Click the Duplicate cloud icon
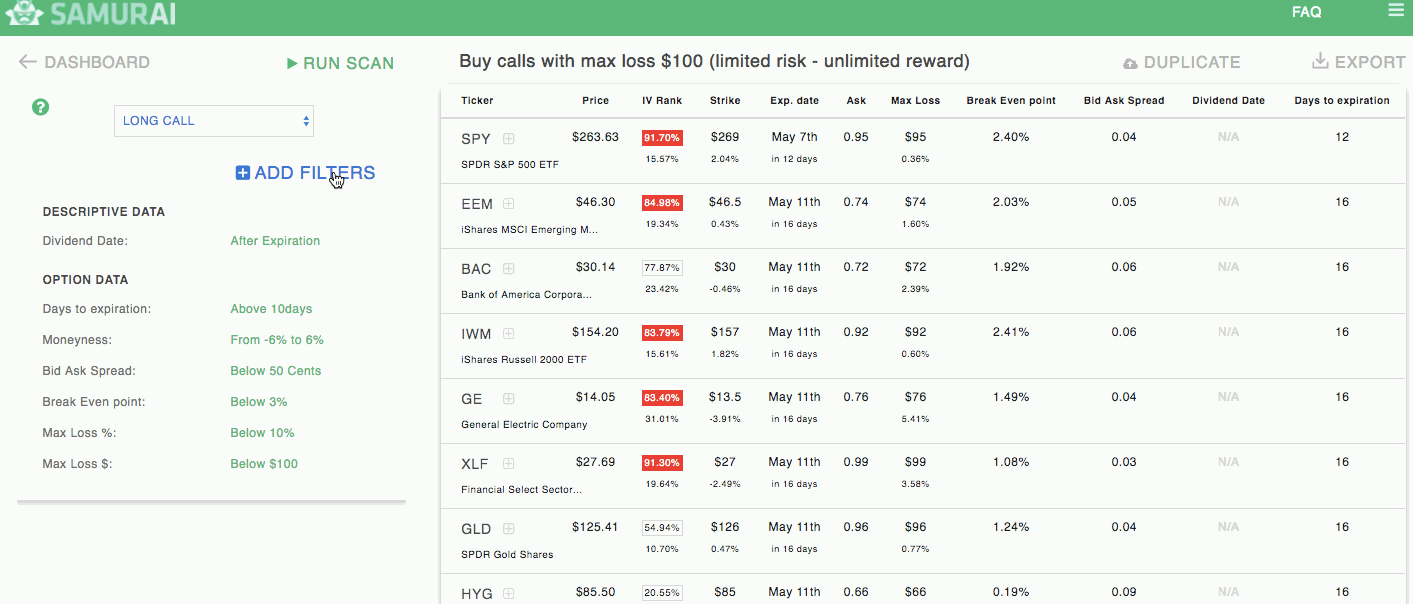This screenshot has height=604, width=1413. click(1130, 63)
